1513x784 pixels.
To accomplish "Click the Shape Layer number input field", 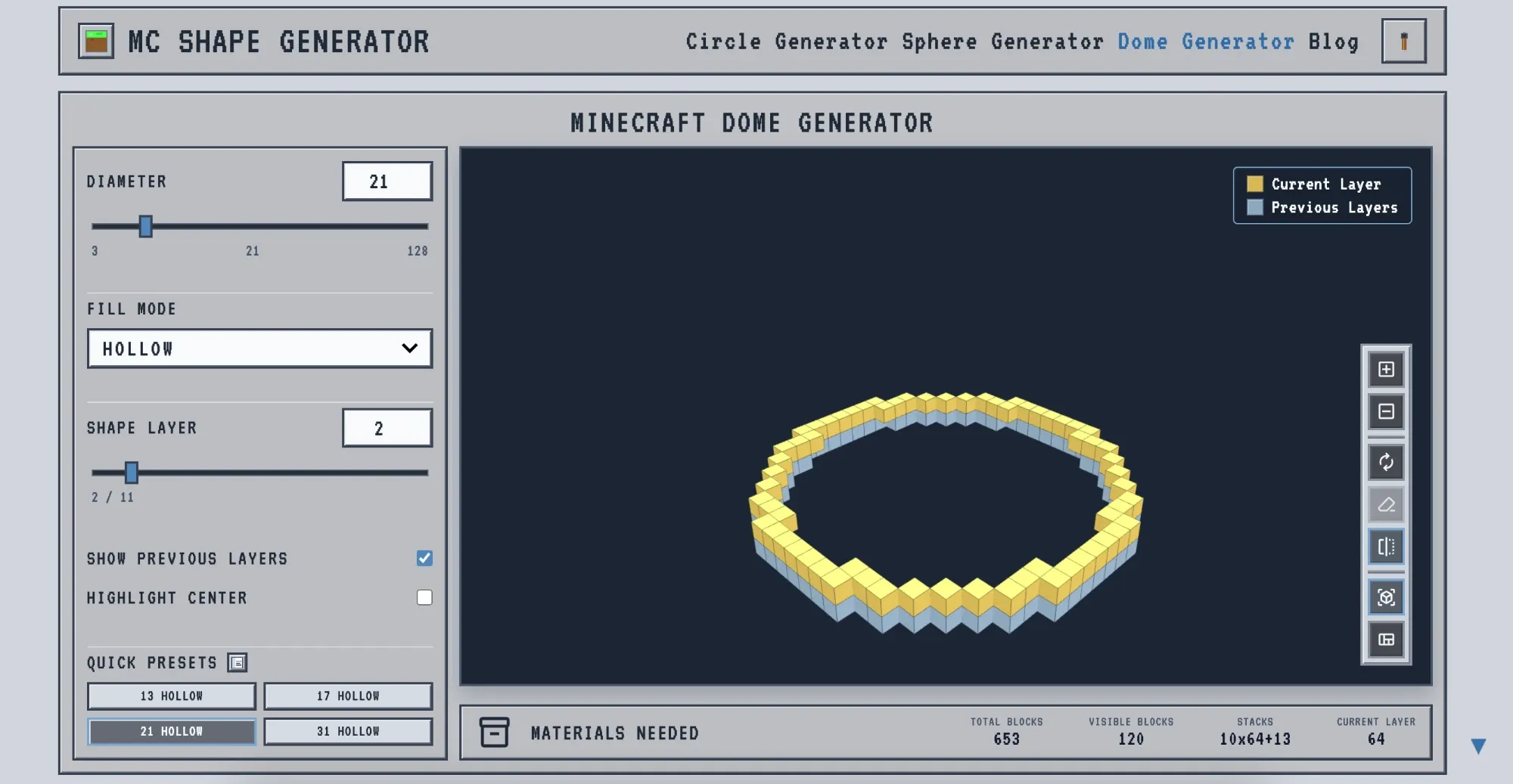I will click(387, 428).
